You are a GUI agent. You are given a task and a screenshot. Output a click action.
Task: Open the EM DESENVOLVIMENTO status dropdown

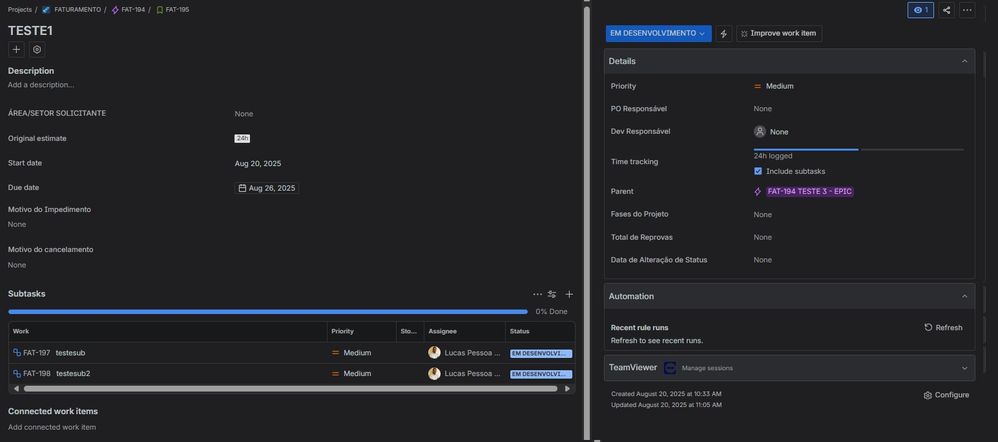coord(658,33)
